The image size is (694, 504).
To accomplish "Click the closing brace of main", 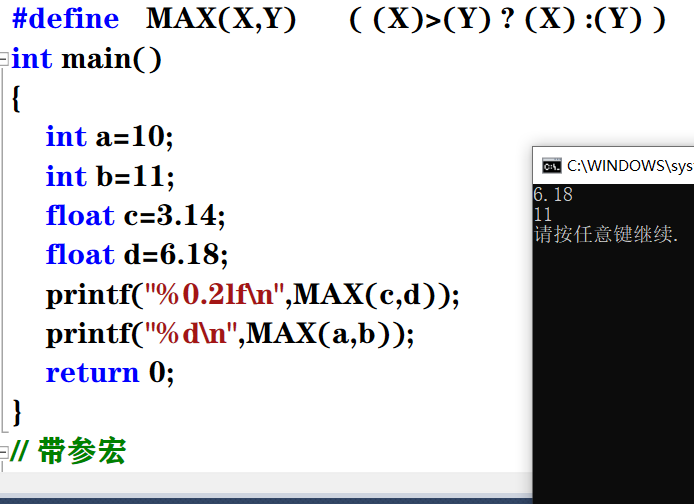I will (16, 412).
